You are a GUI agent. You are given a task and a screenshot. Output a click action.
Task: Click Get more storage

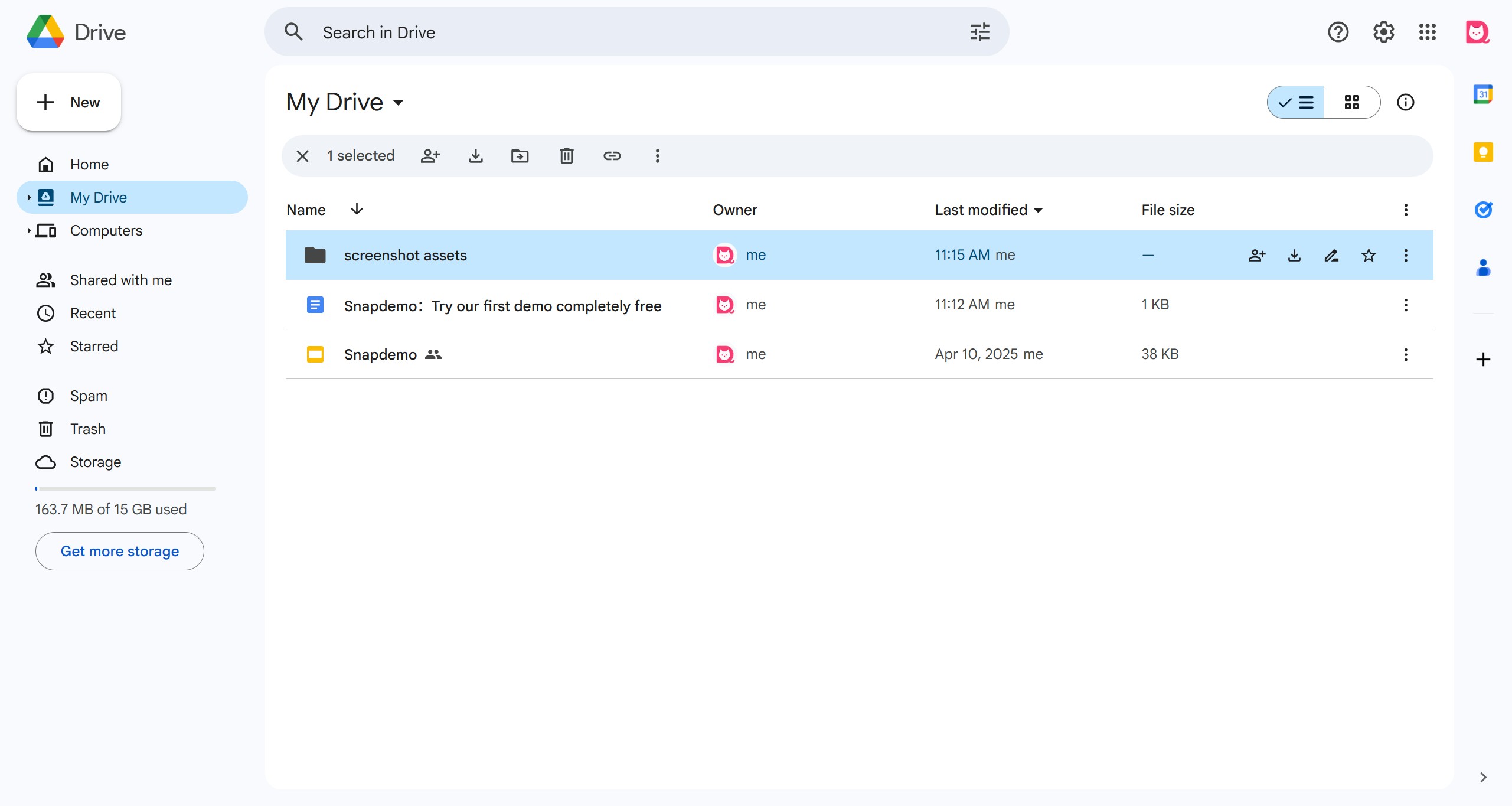(x=120, y=551)
